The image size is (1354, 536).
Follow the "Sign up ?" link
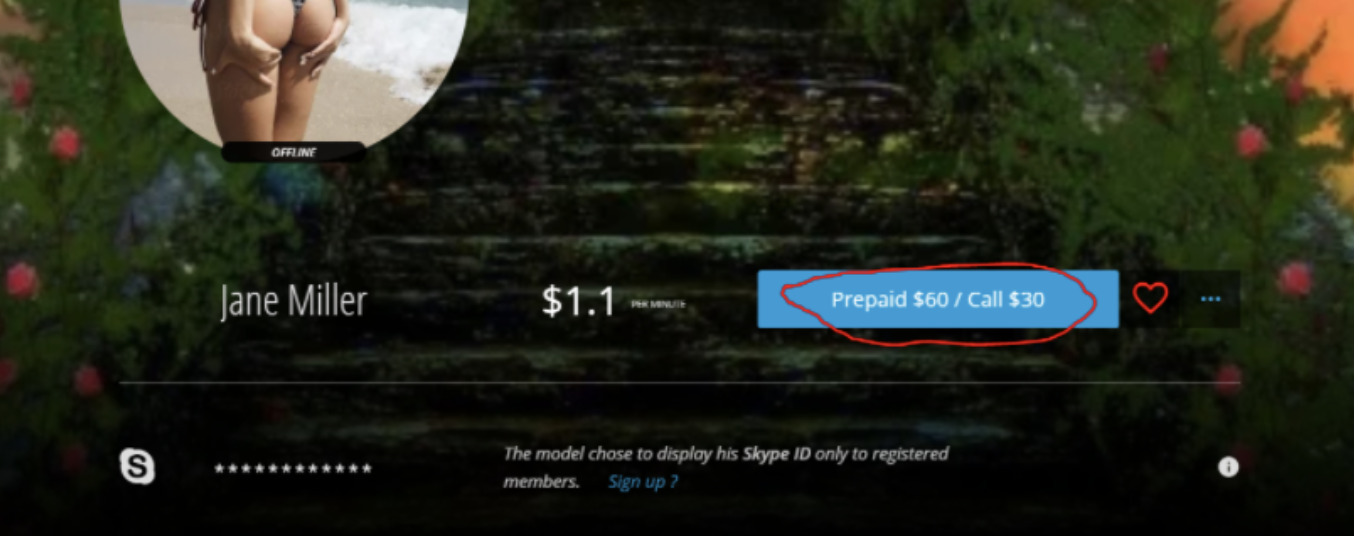642,482
